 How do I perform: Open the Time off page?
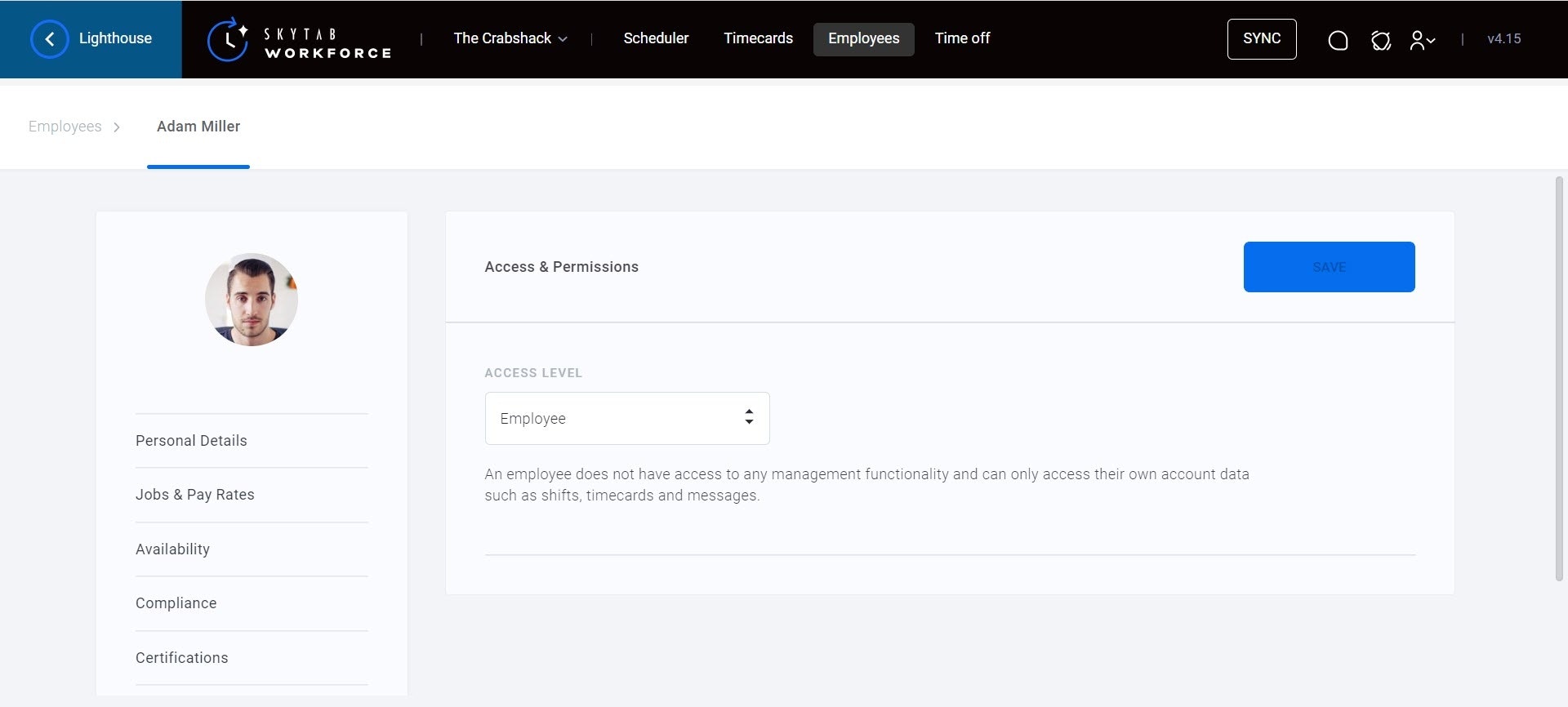pyautogui.click(x=962, y=38)
